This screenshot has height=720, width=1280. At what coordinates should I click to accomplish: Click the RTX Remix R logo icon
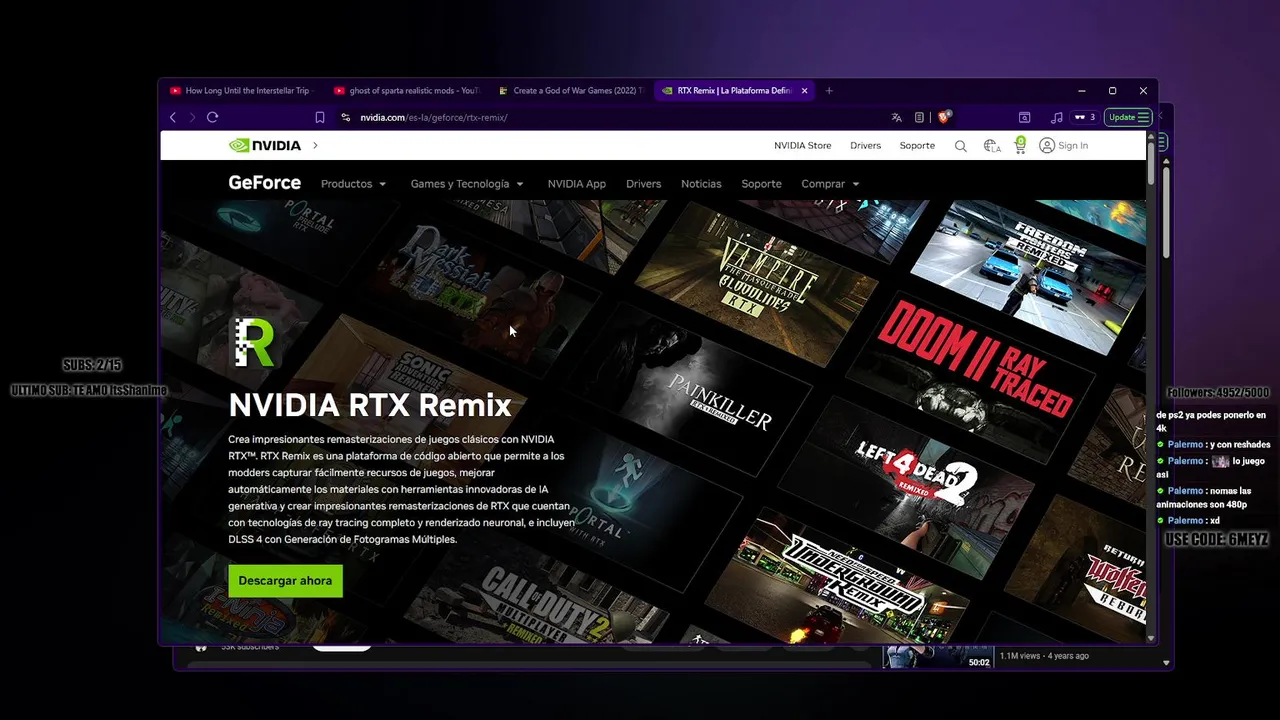(254, 342)
